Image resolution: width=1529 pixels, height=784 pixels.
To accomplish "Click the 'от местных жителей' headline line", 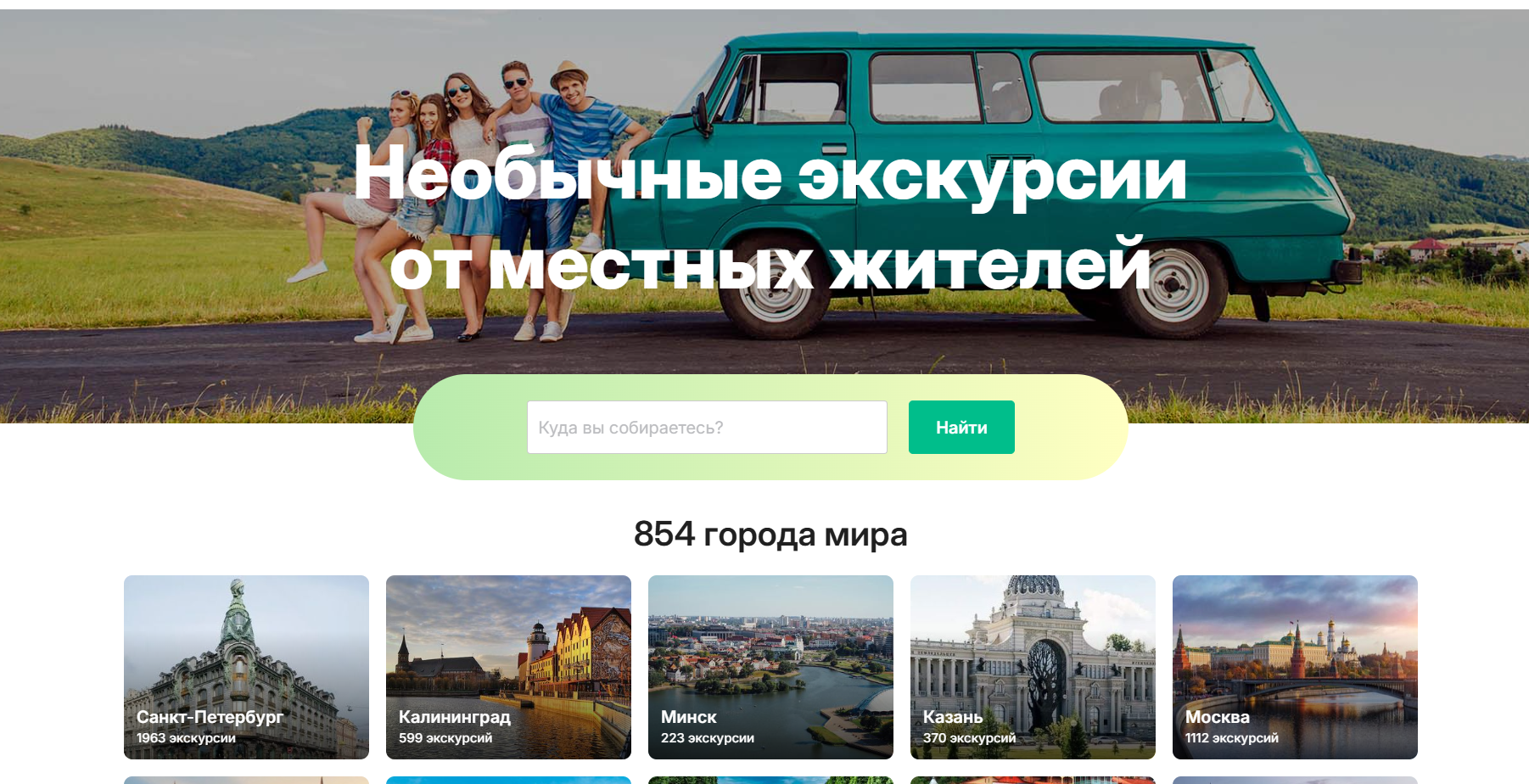I will tap(770, 265).
